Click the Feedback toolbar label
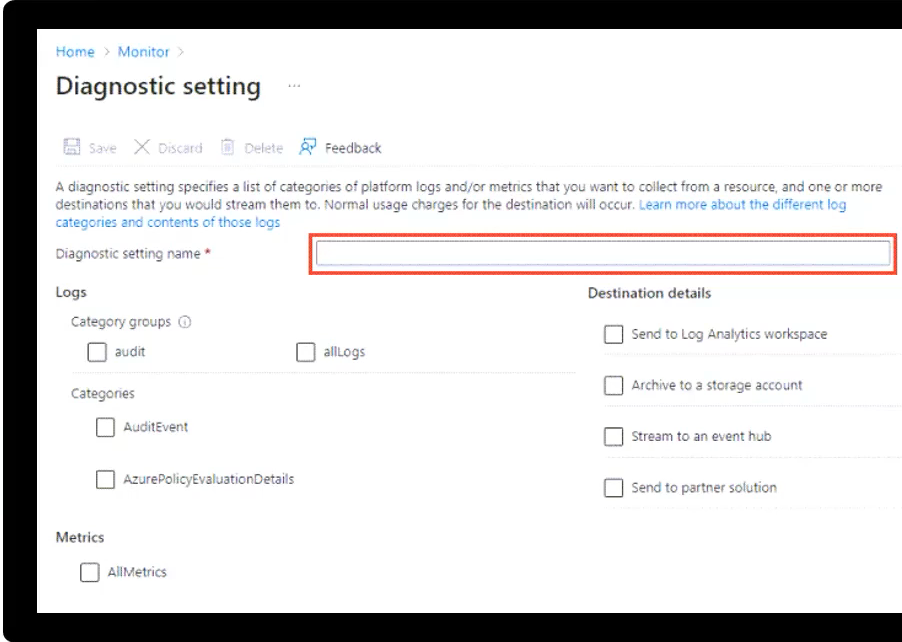The image size is (902, 642). [x=353, y=148]
